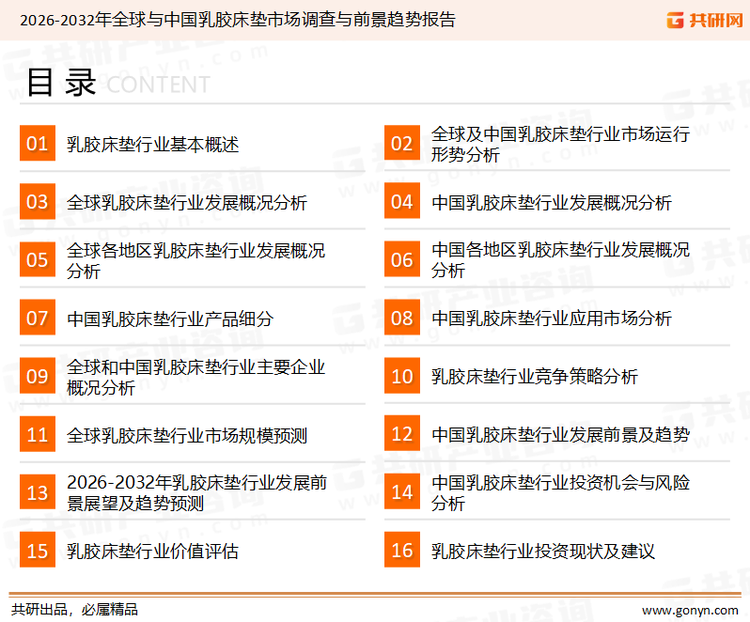The height and width of the screenshot is (622, 750).
Task: Select chapter 乳胶床垫行业价值评估
Action: point(153,551)
